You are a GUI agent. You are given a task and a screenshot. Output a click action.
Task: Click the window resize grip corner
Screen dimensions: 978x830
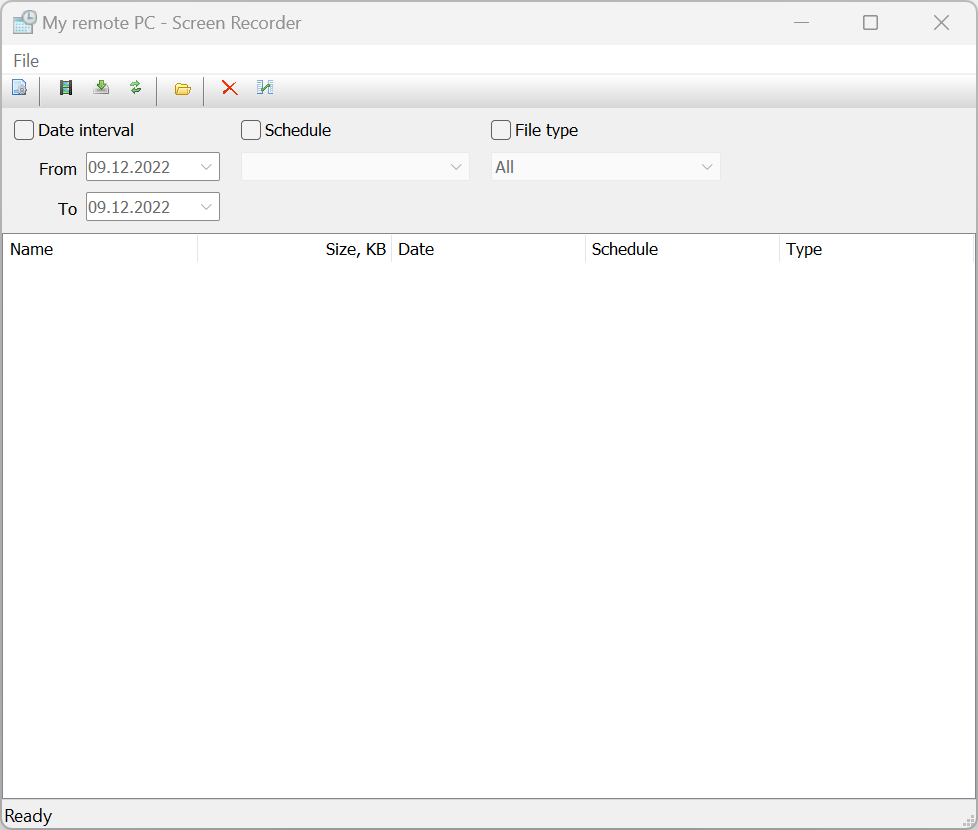pos(968,820)
